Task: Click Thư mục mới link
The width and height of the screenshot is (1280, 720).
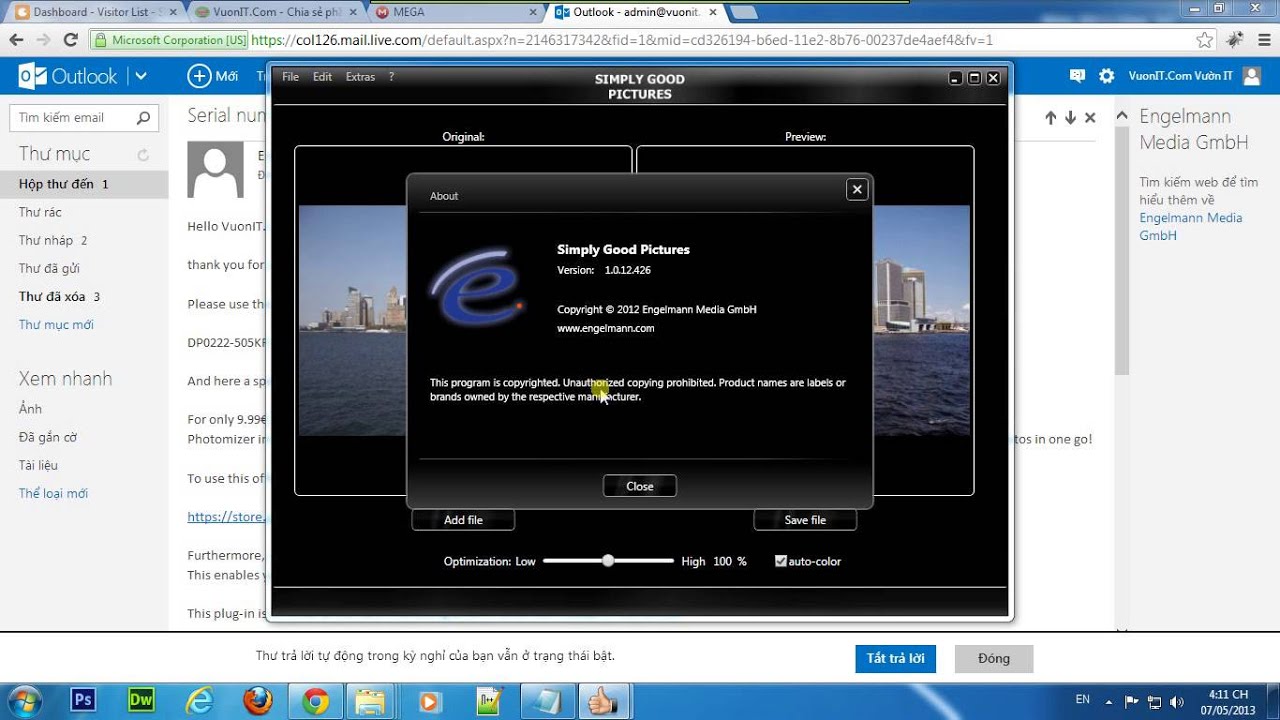Action: [x=56, y=325]
